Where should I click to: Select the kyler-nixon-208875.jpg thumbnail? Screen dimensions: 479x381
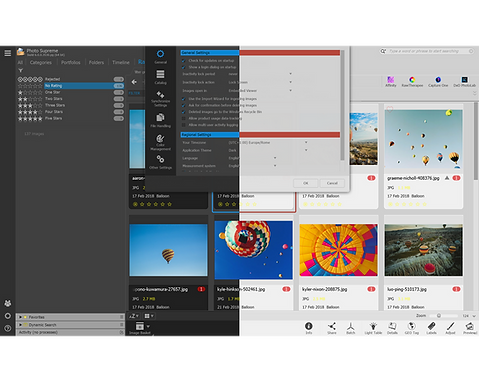tap(338, 250)
